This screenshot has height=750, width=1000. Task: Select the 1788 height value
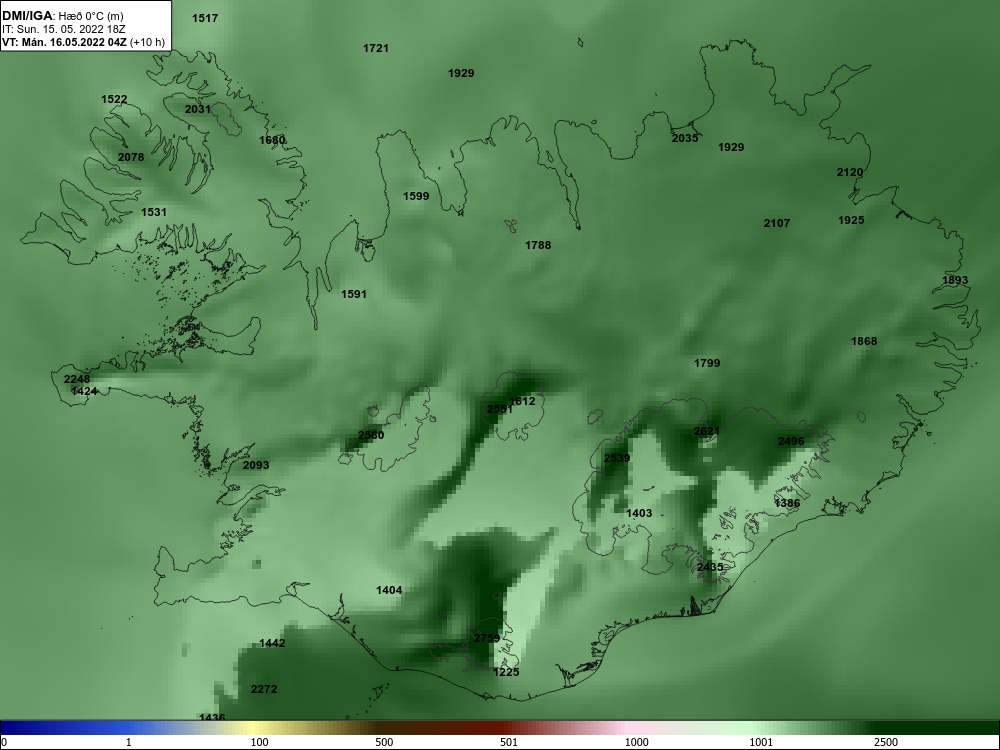coord(538,245)
